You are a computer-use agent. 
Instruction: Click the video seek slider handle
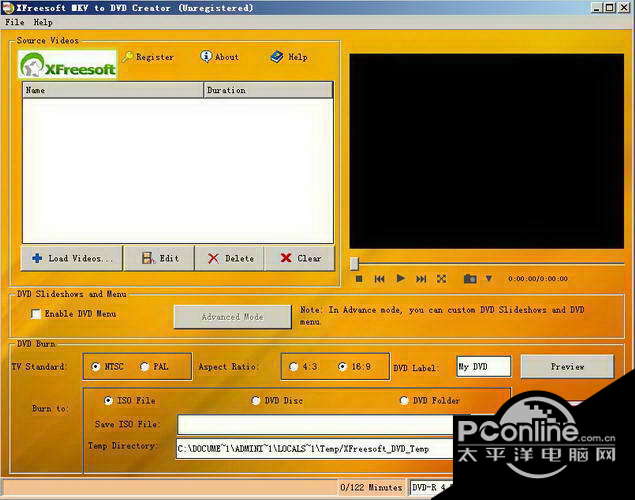354,264
